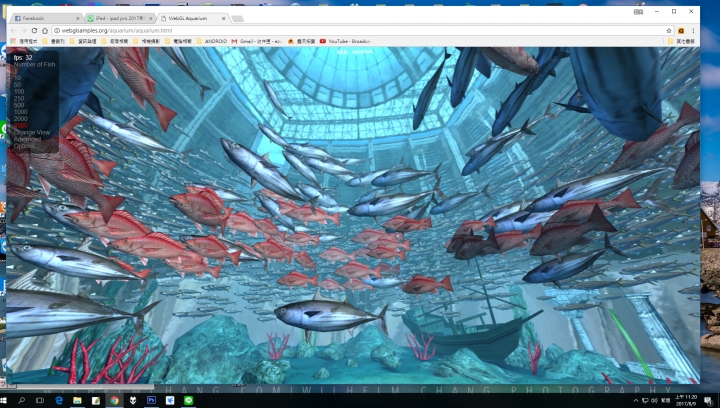
Task: Click the network icon in system tray
Action: 645,401
